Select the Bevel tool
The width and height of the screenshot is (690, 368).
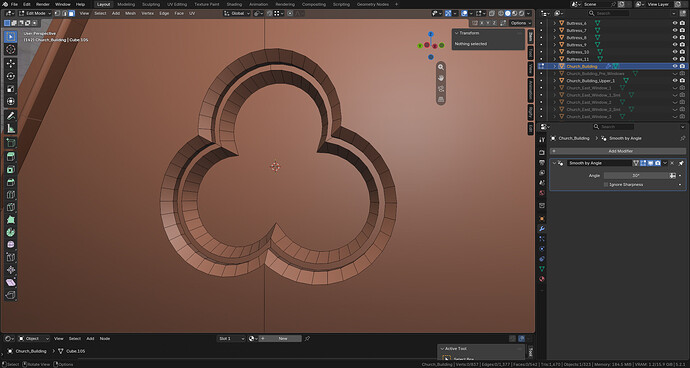click(11, 182)
